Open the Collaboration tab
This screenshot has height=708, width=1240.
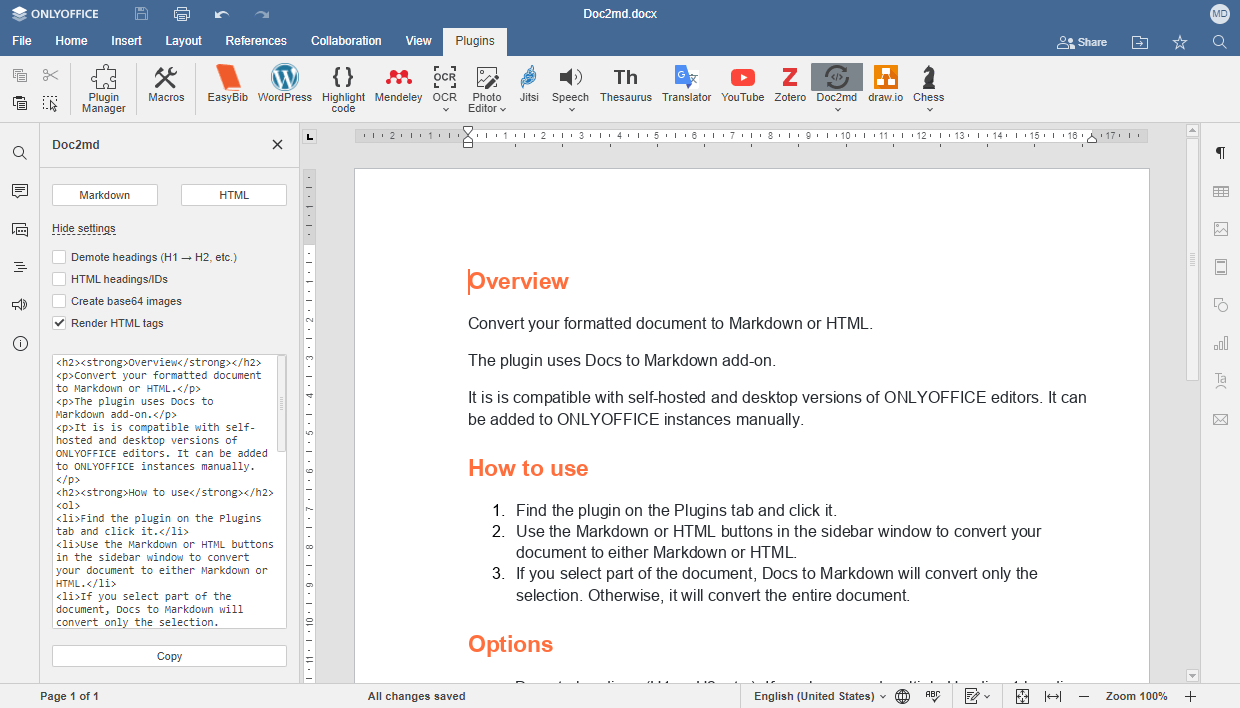point(346,41)
